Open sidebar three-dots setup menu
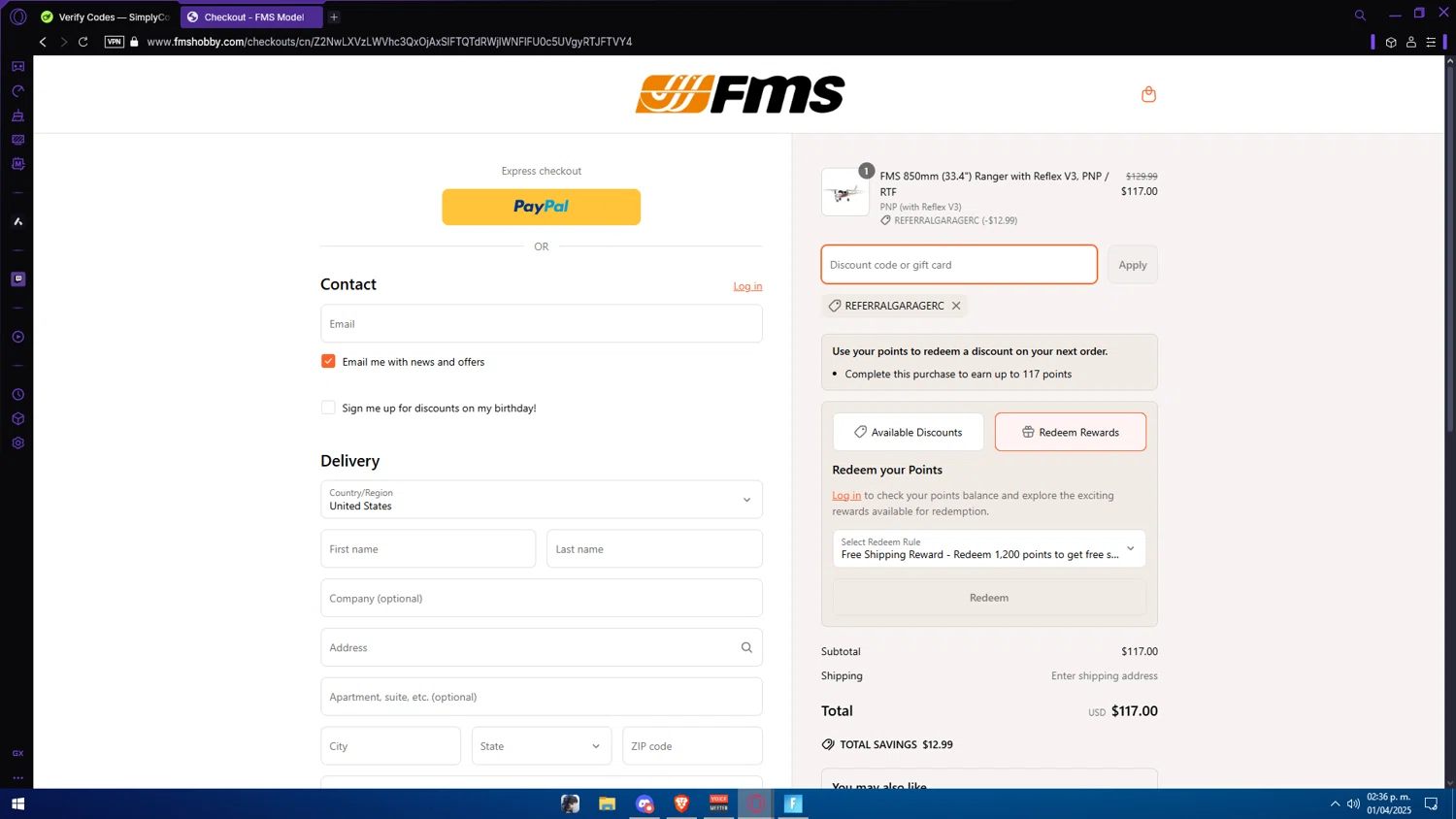Viewport: 1456px width, 819px height. pos(17,777)
